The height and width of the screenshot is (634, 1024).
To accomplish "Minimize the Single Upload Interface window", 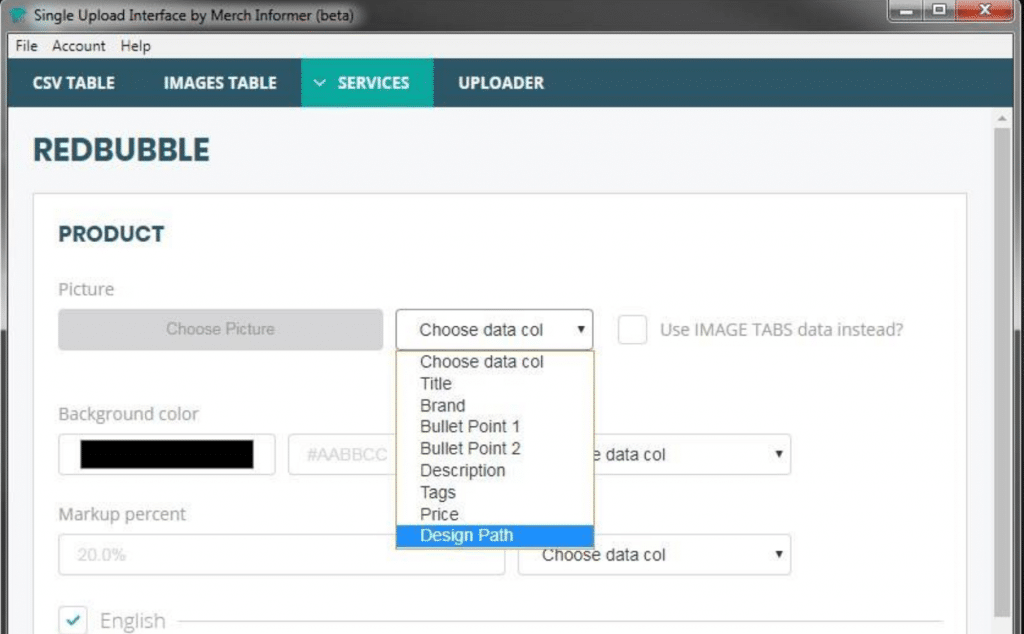I will coord(906,10).
